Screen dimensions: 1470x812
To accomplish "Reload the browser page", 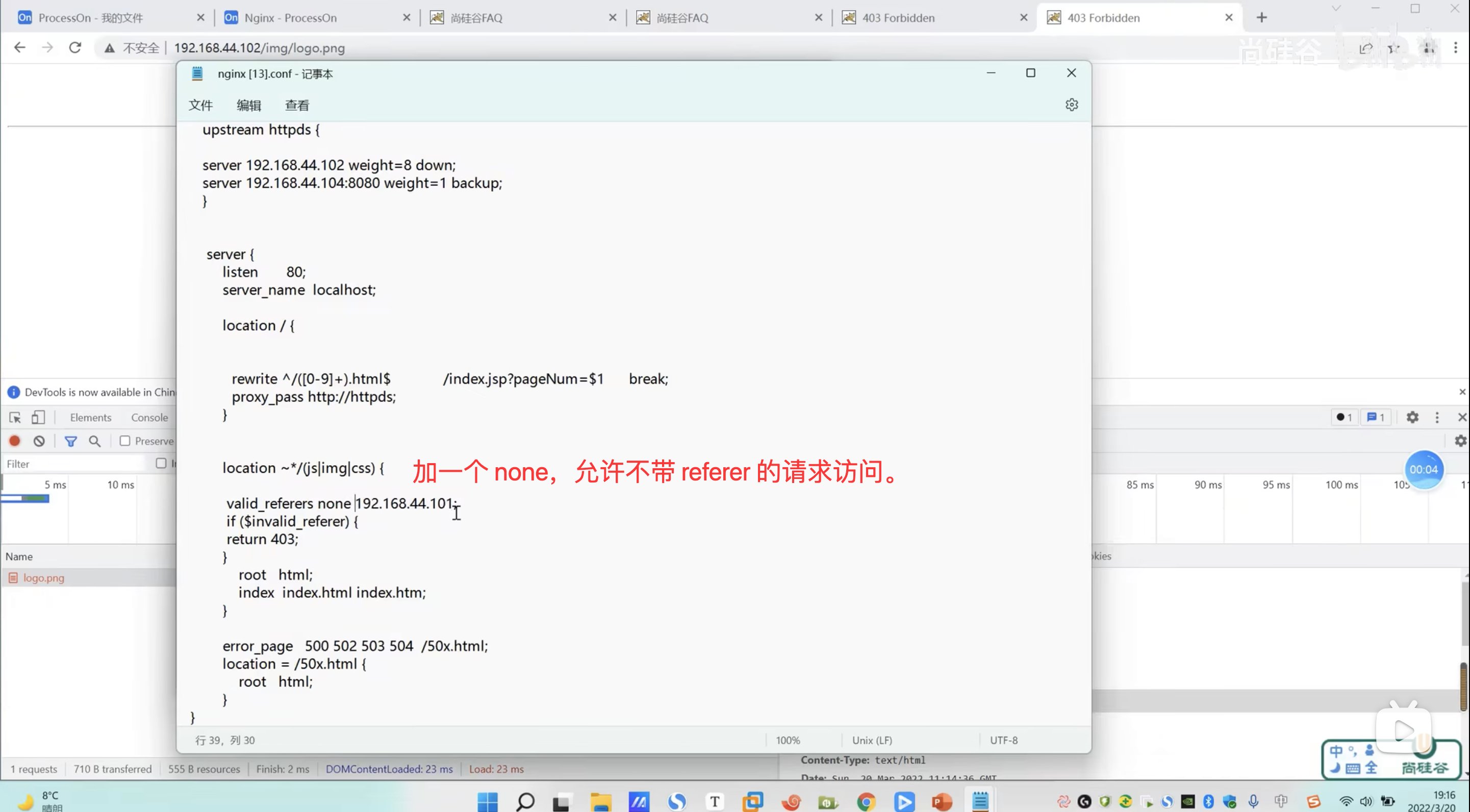I will tap(75, 48).
